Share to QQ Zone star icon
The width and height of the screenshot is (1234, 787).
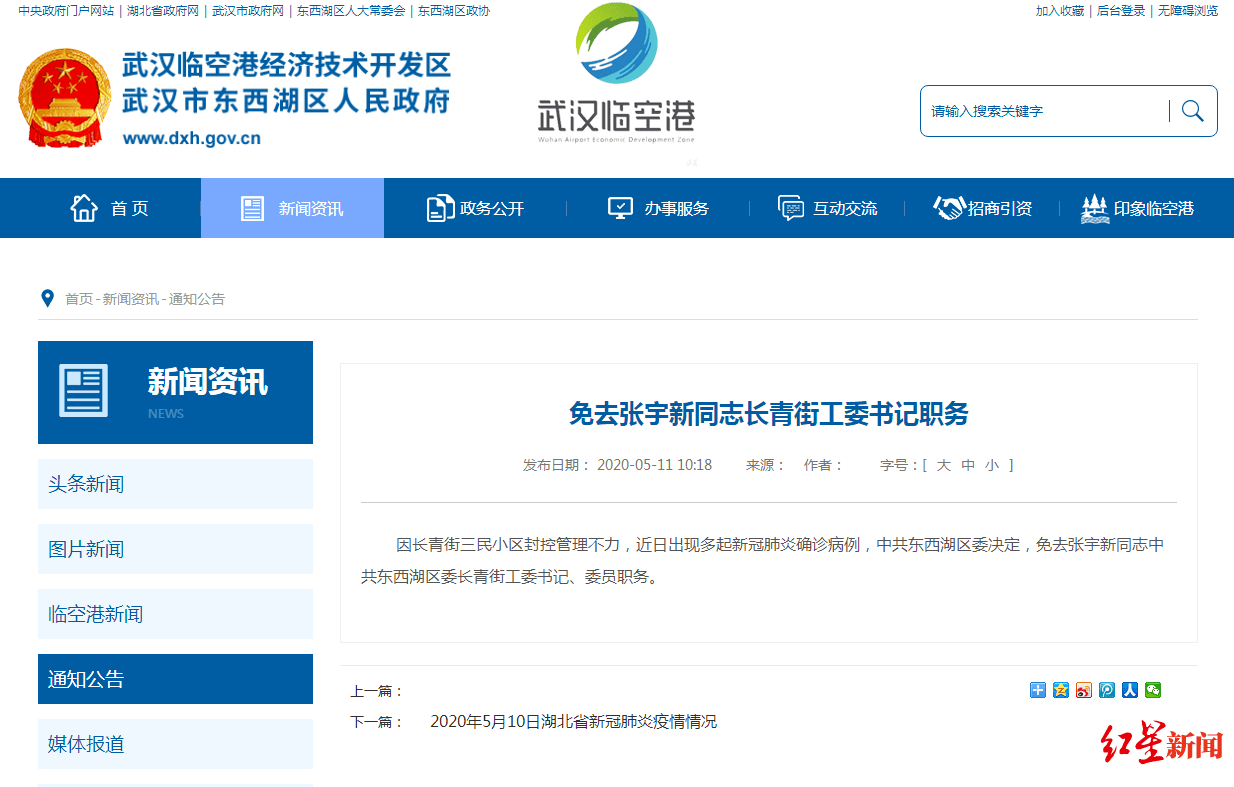click(1061, 690)
